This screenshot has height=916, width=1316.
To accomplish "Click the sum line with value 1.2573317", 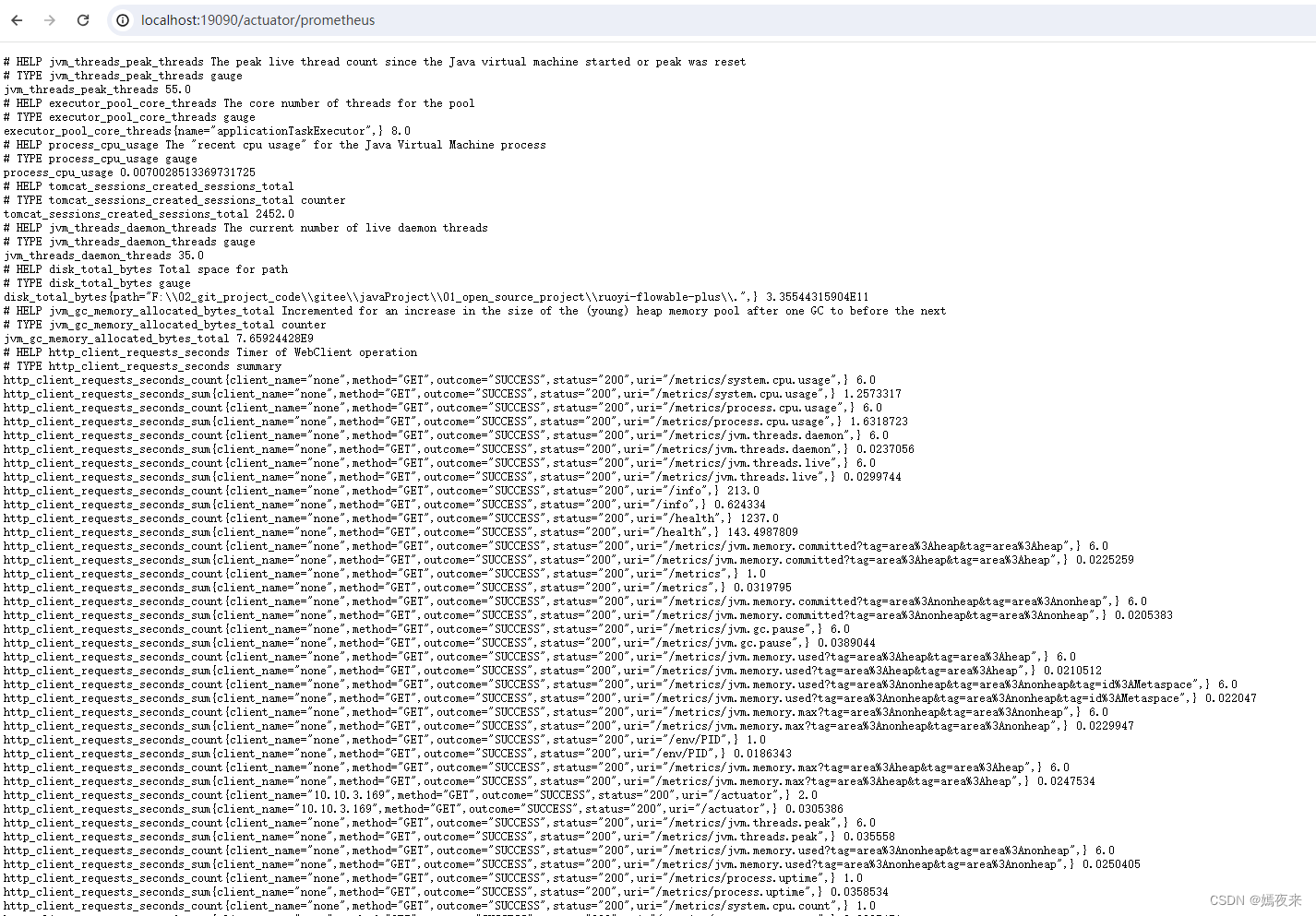I will 453,394.
